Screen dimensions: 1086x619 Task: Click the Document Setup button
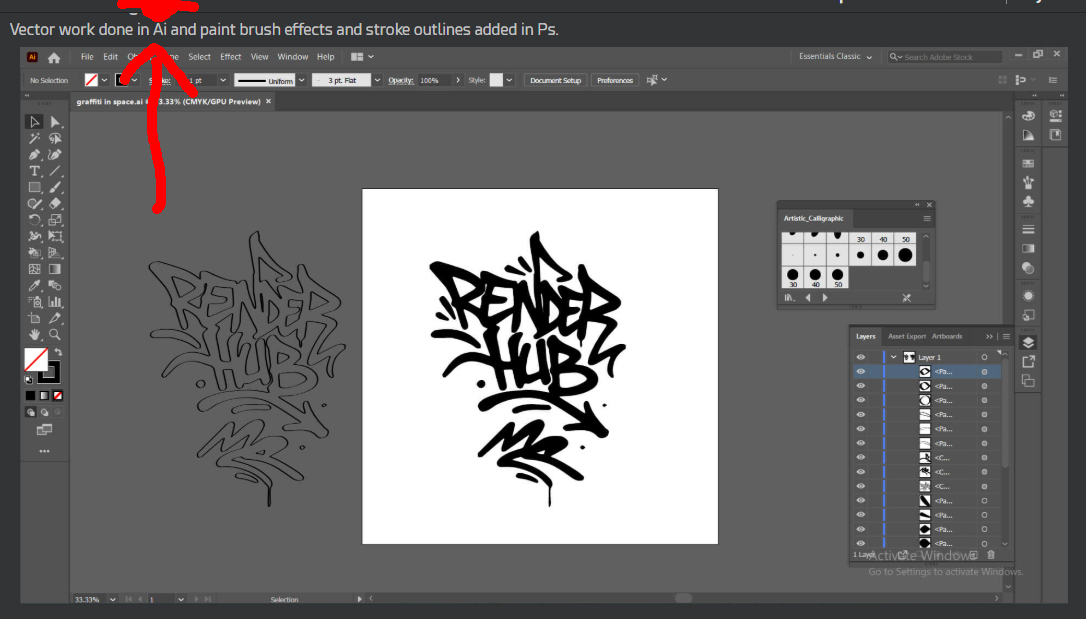click(x=555, y=80)
